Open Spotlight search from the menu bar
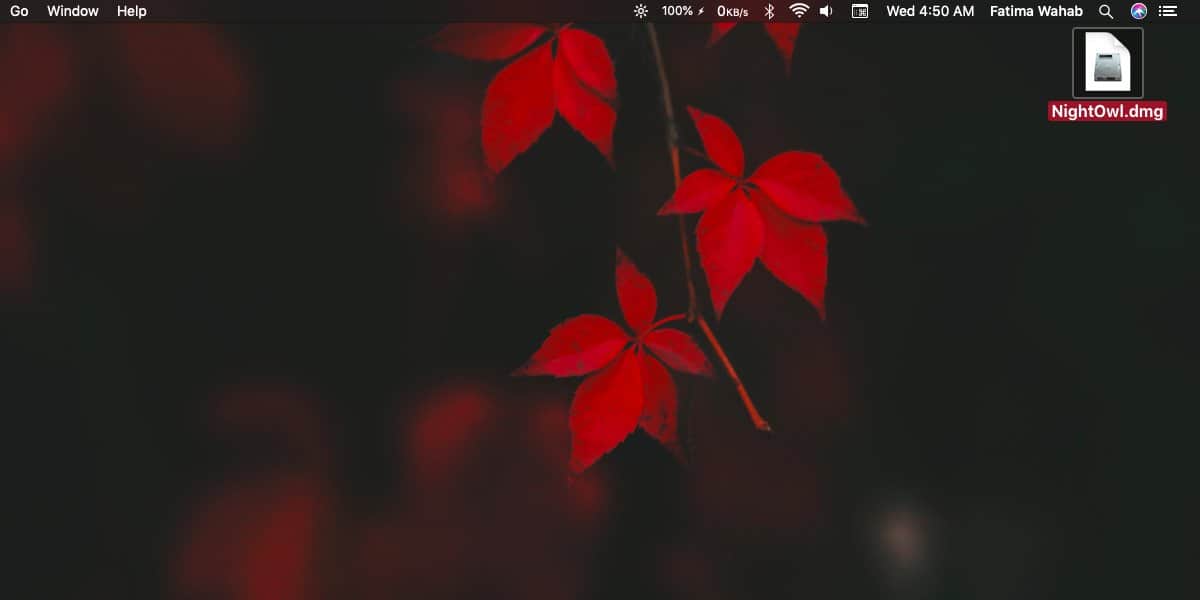Image resolution: width=1200 pixels, height=600 pixels. click(x=1106, y=11)
